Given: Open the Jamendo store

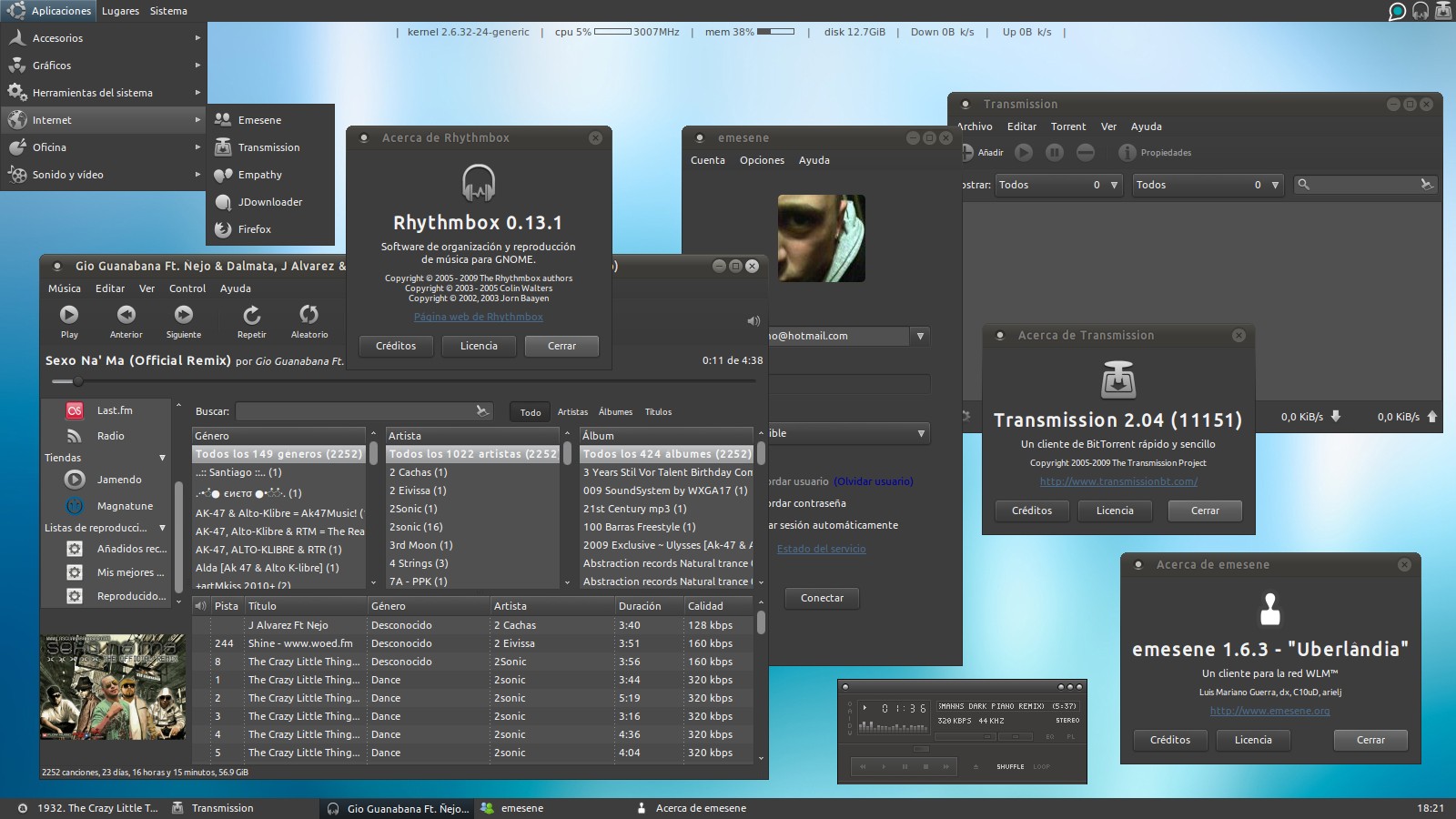Looking at the screenshot, I should point(119,480).
